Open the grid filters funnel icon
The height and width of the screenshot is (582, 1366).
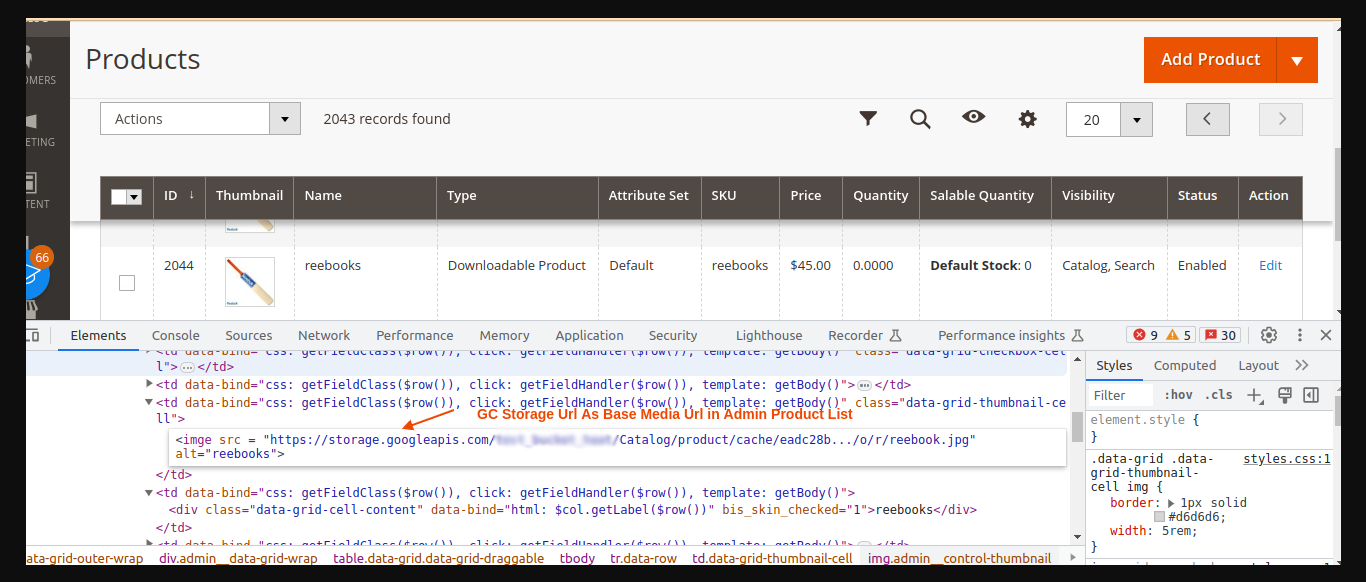868,118
